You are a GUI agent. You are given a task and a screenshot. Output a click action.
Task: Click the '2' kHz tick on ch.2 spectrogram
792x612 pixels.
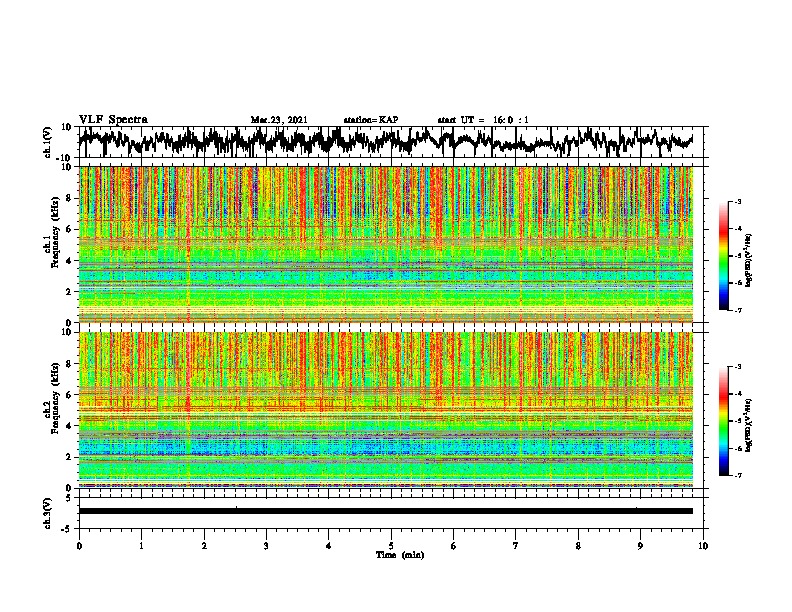coord(70,457)
